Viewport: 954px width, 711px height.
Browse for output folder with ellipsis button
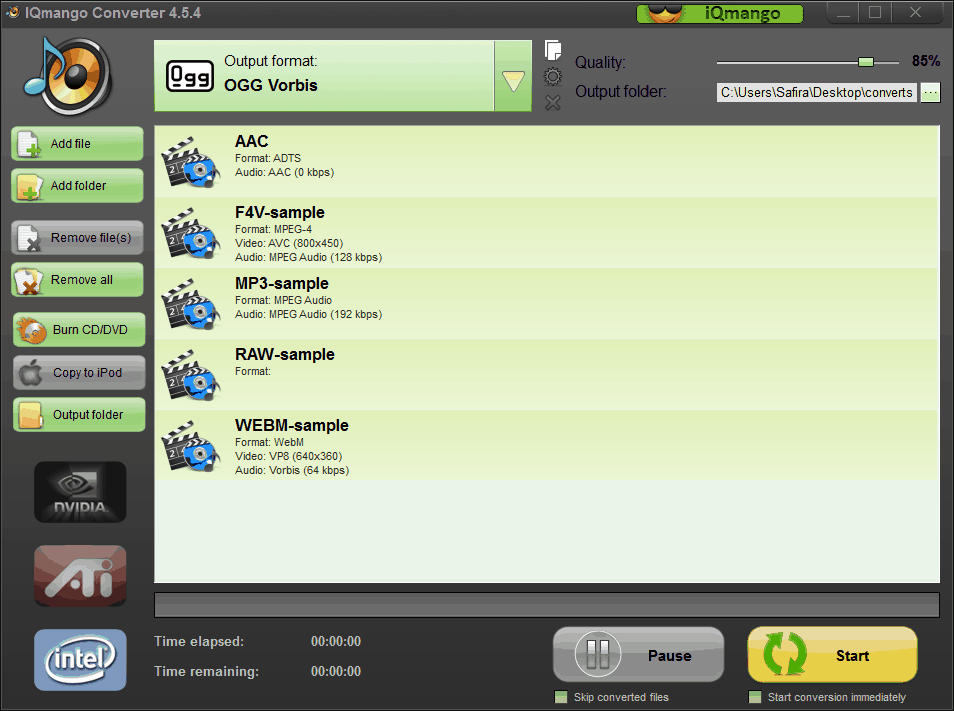[x=930, y=92]
